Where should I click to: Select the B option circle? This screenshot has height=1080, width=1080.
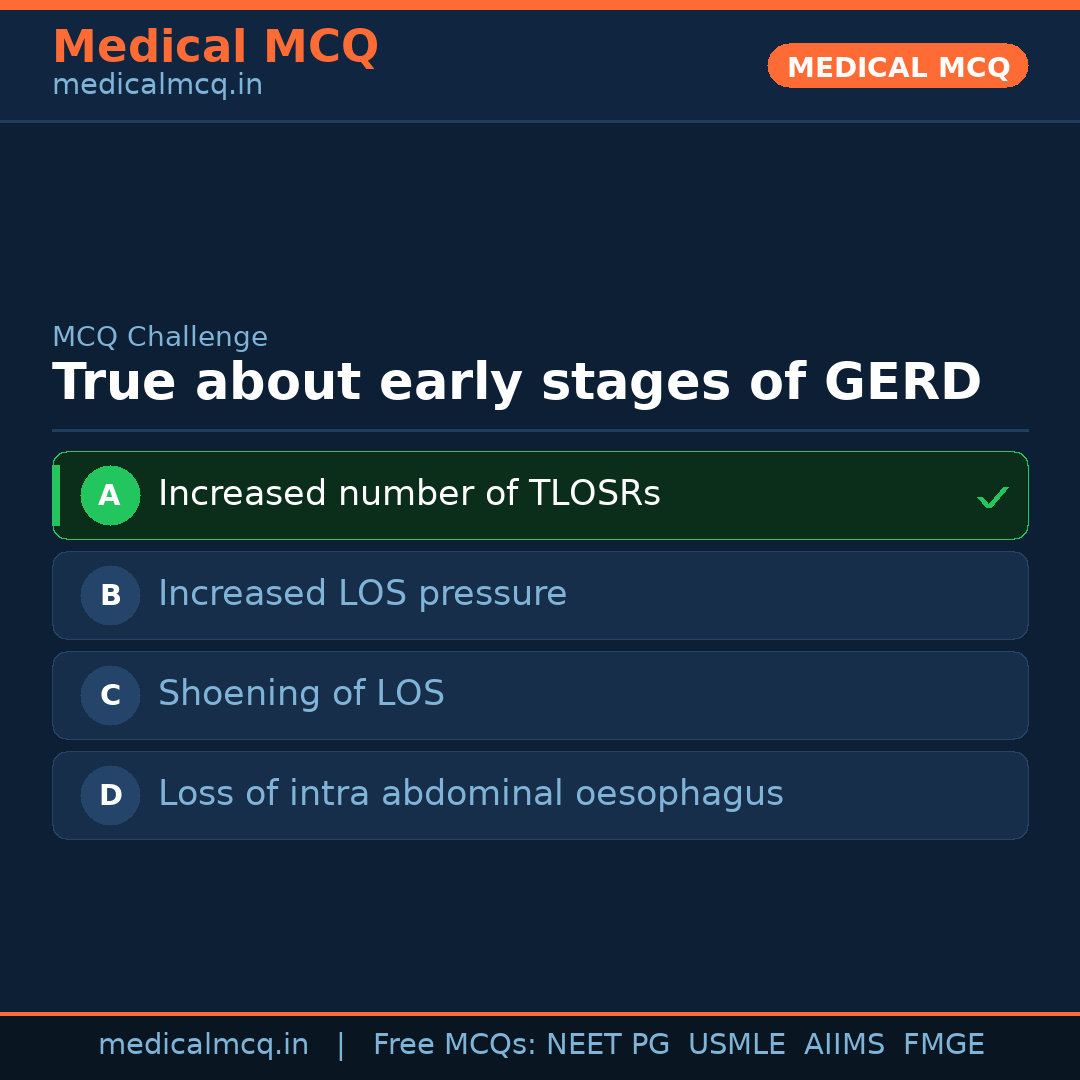[x=110, y=595]
